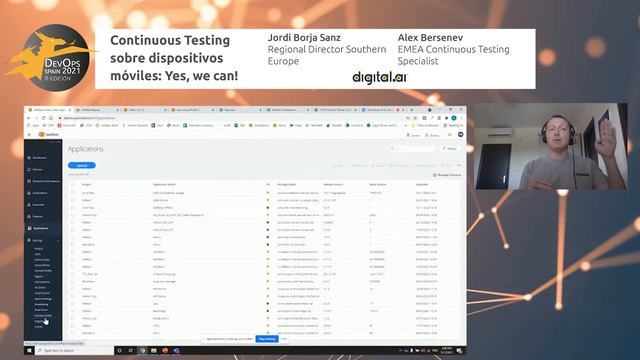Viewport: 640px width, 360px height.
Task: Open the Chrome profile avatar
Action: (x=454, y=118)
